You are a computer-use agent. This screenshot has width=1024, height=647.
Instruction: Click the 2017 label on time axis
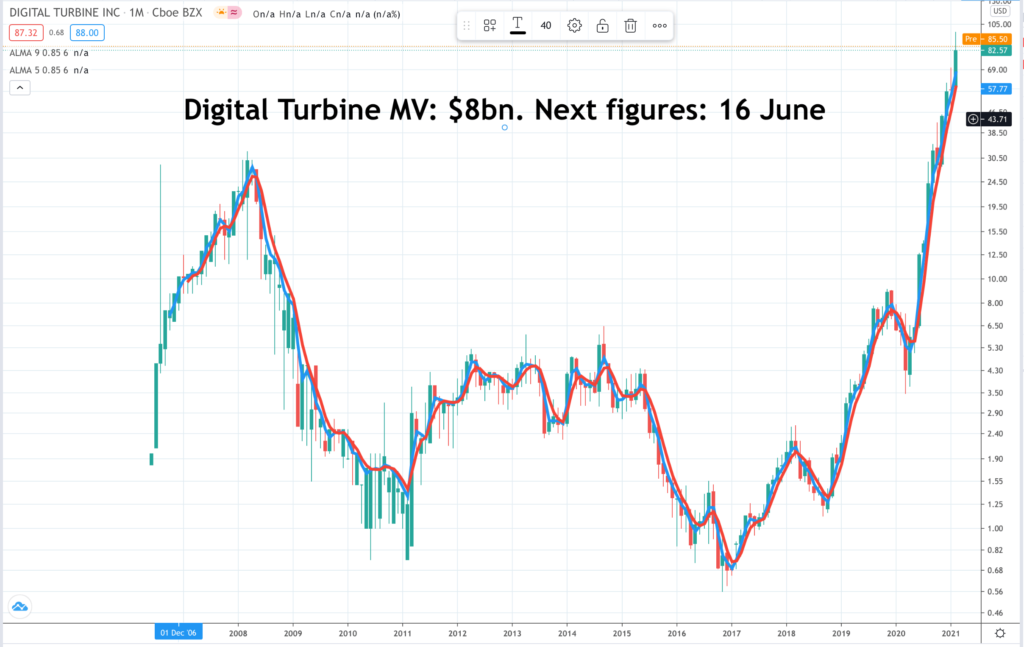[x=731, y=633]
